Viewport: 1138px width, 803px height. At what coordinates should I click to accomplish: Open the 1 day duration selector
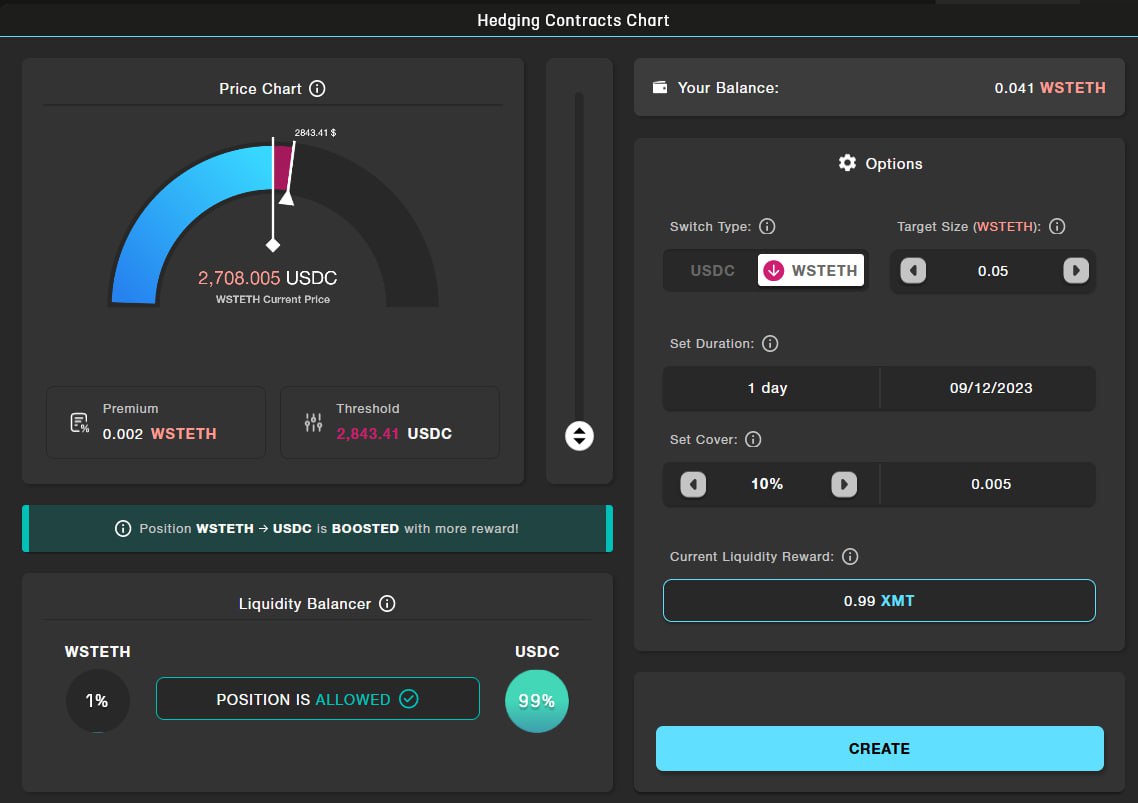pos(768,388)
